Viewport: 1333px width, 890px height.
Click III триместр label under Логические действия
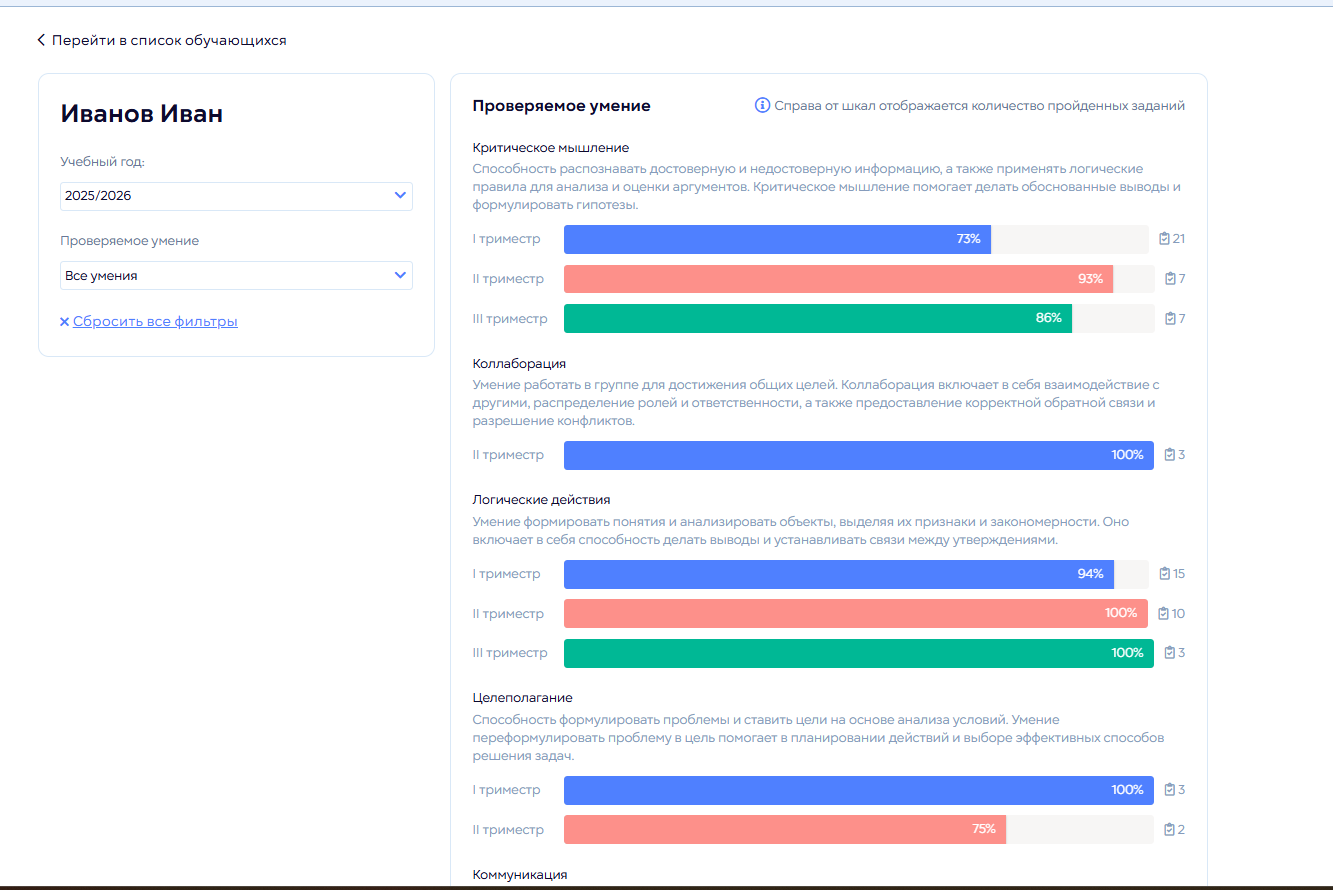tap(511, 653)
